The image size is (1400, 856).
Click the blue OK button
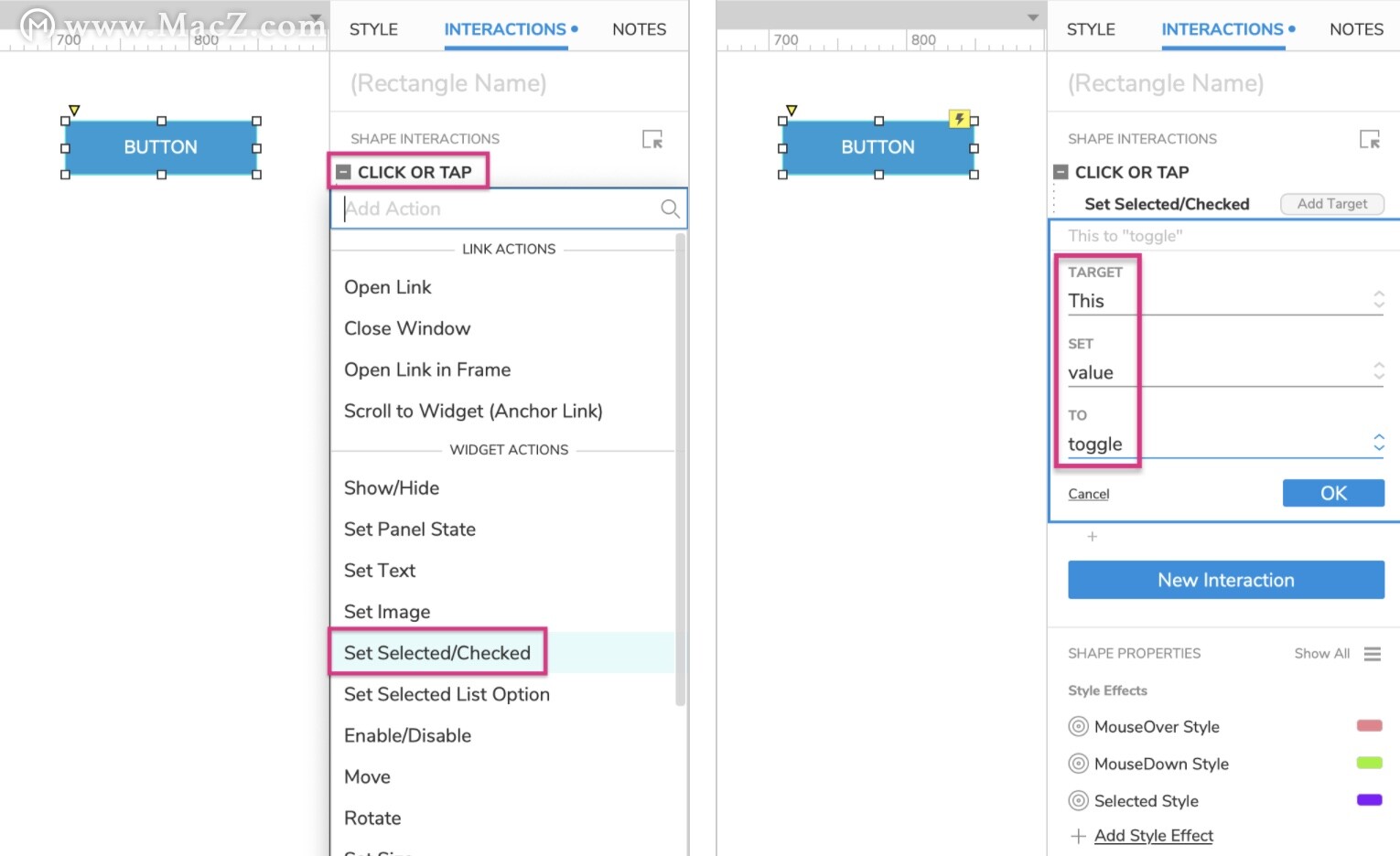[1333, 493]
